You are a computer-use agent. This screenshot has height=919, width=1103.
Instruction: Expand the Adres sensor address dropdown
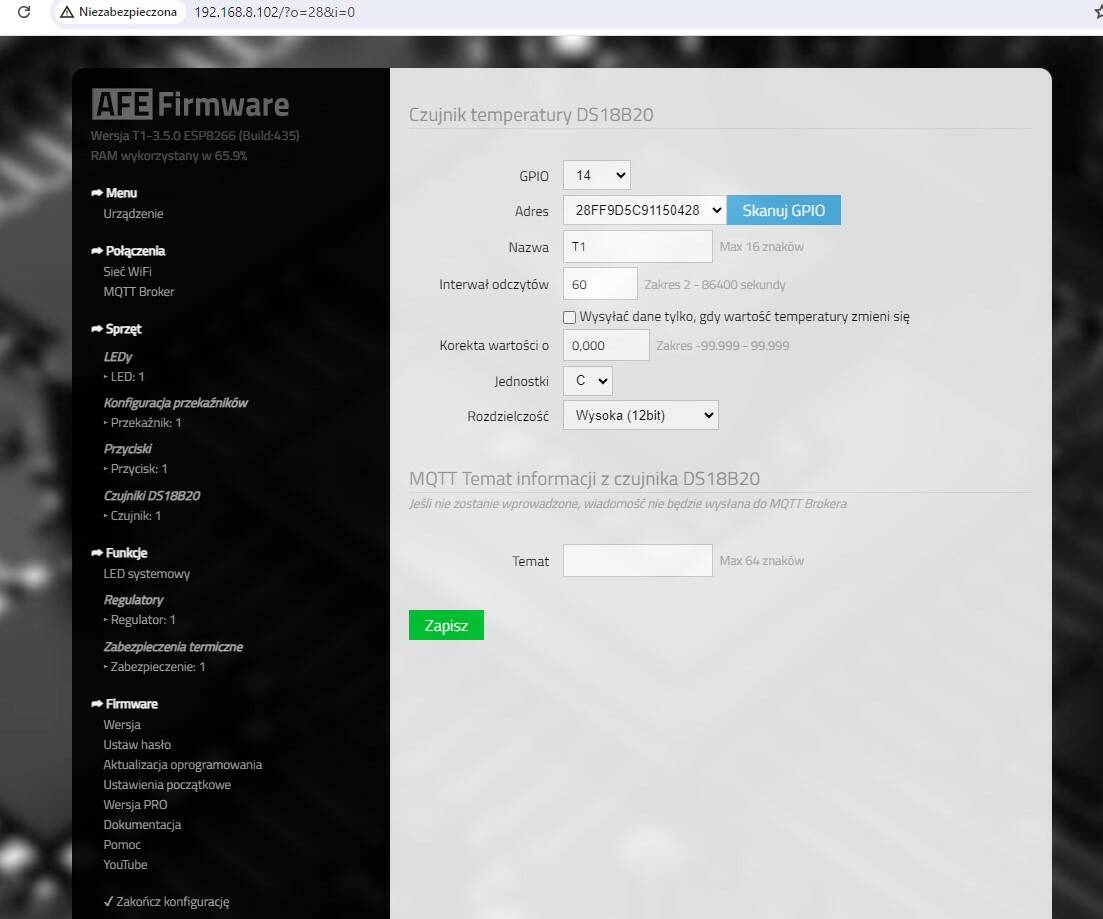tap(644, 210)
